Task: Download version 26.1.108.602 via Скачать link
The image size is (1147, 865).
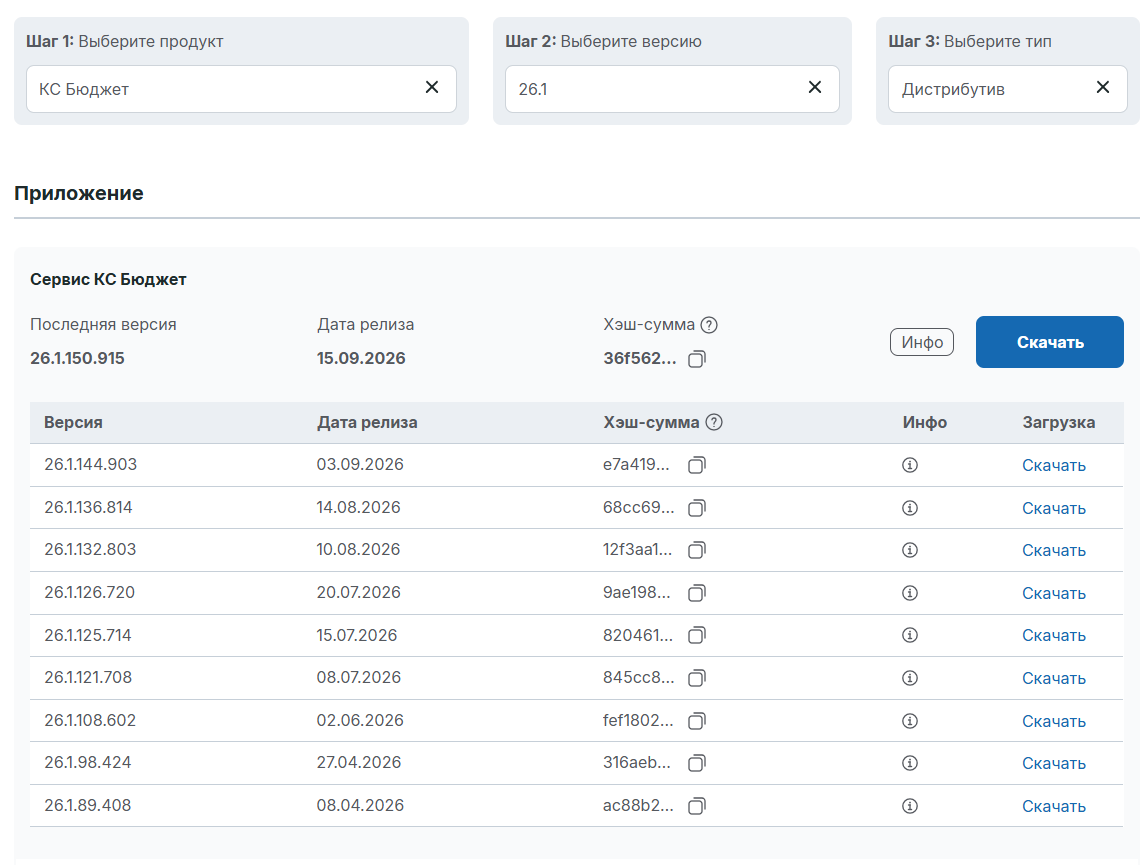Action: [x=1053, y=722]
